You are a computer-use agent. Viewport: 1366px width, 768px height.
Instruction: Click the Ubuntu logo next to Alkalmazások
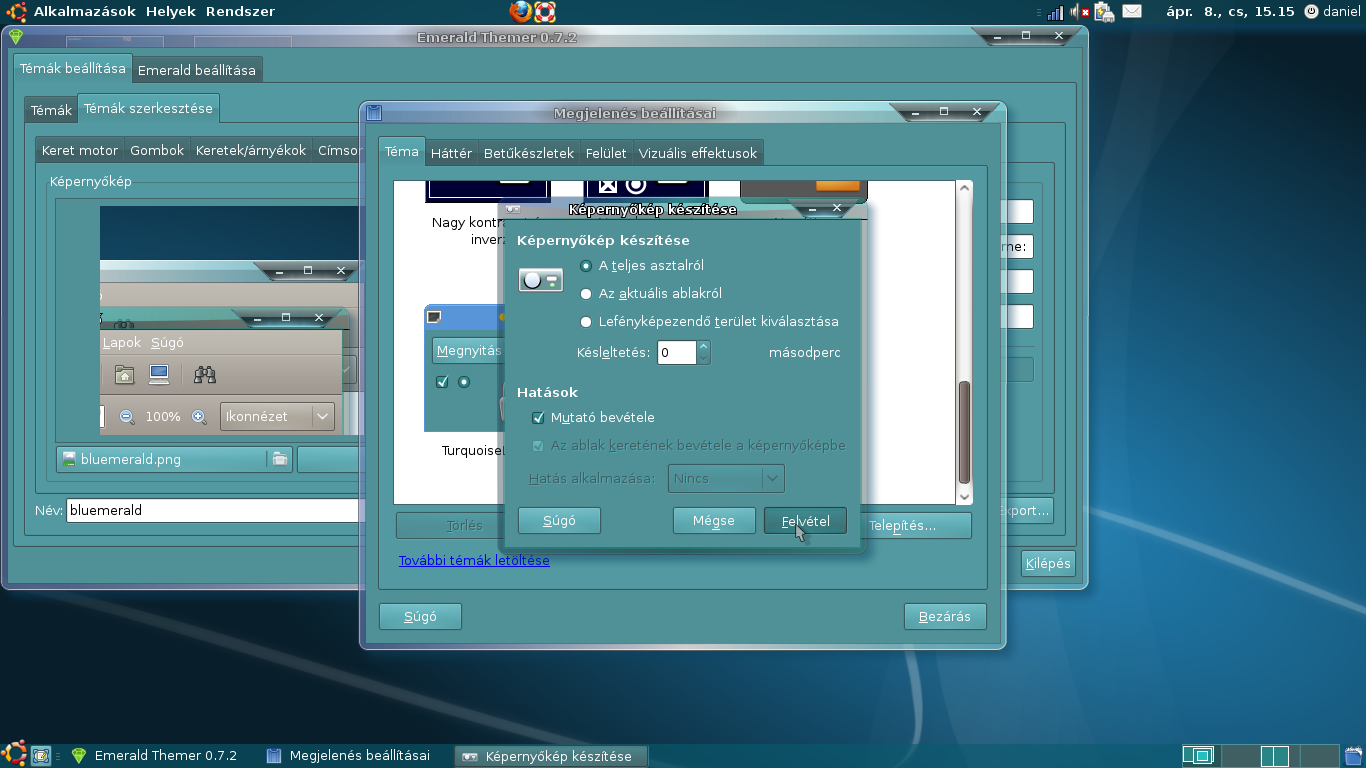point(15,11)
